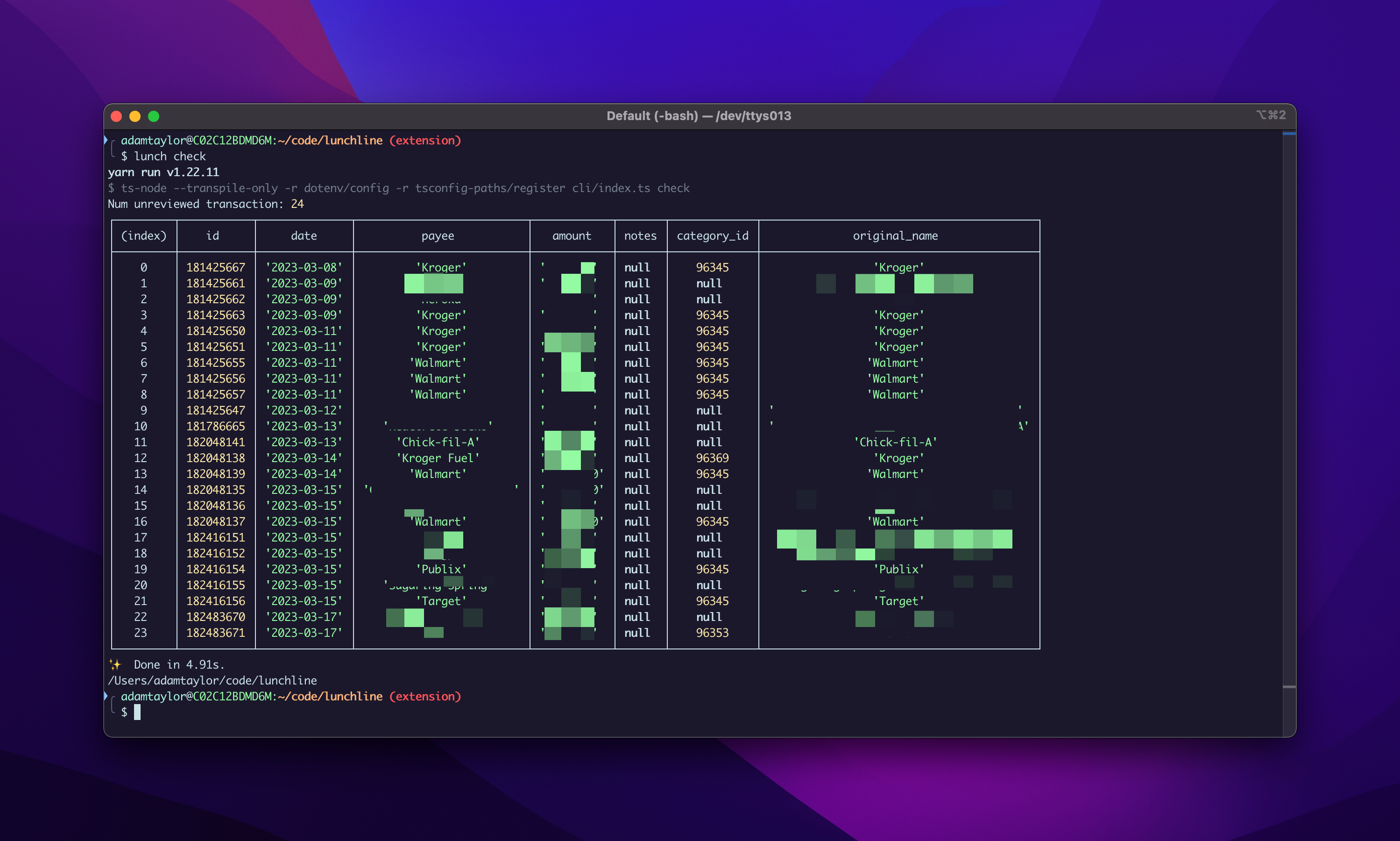Click the 'original_name' column header
Viewport: 1400px width, 841px height.
tap(895, 236)
